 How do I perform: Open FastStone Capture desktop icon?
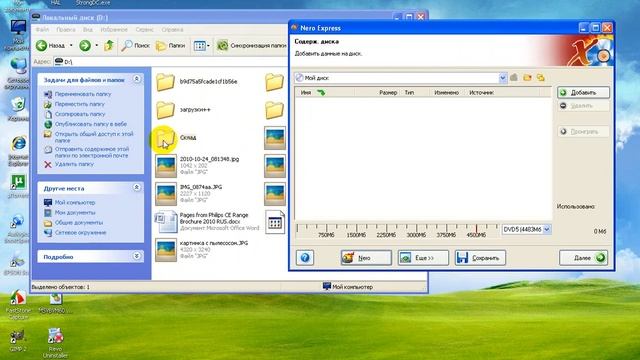click(x=18, y=304)
